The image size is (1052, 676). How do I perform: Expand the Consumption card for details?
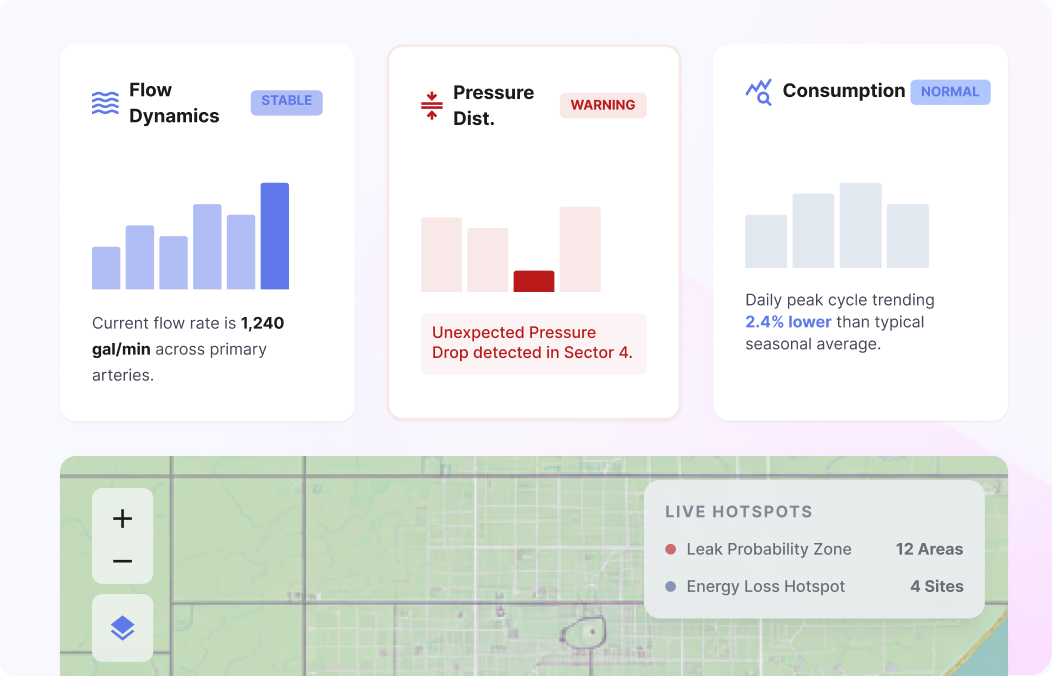(x=860, y=230)
